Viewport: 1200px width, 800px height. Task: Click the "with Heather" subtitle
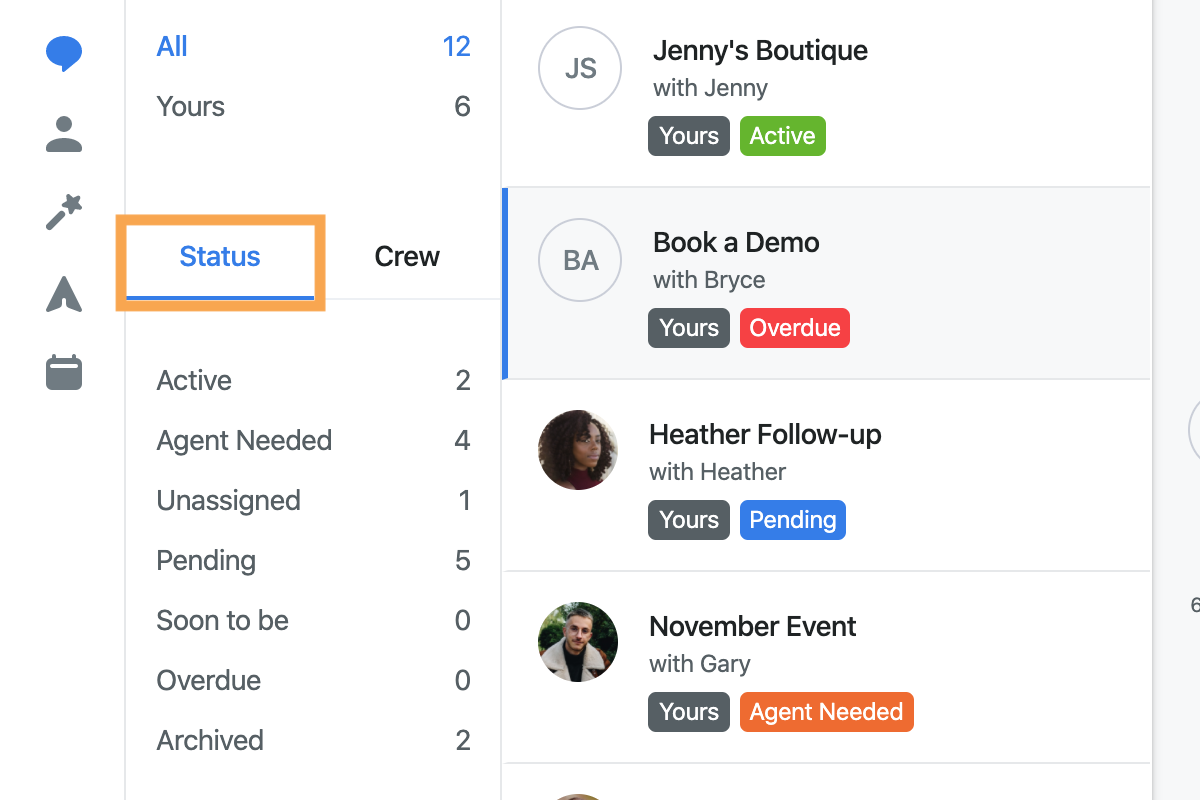tap(717, 473)
